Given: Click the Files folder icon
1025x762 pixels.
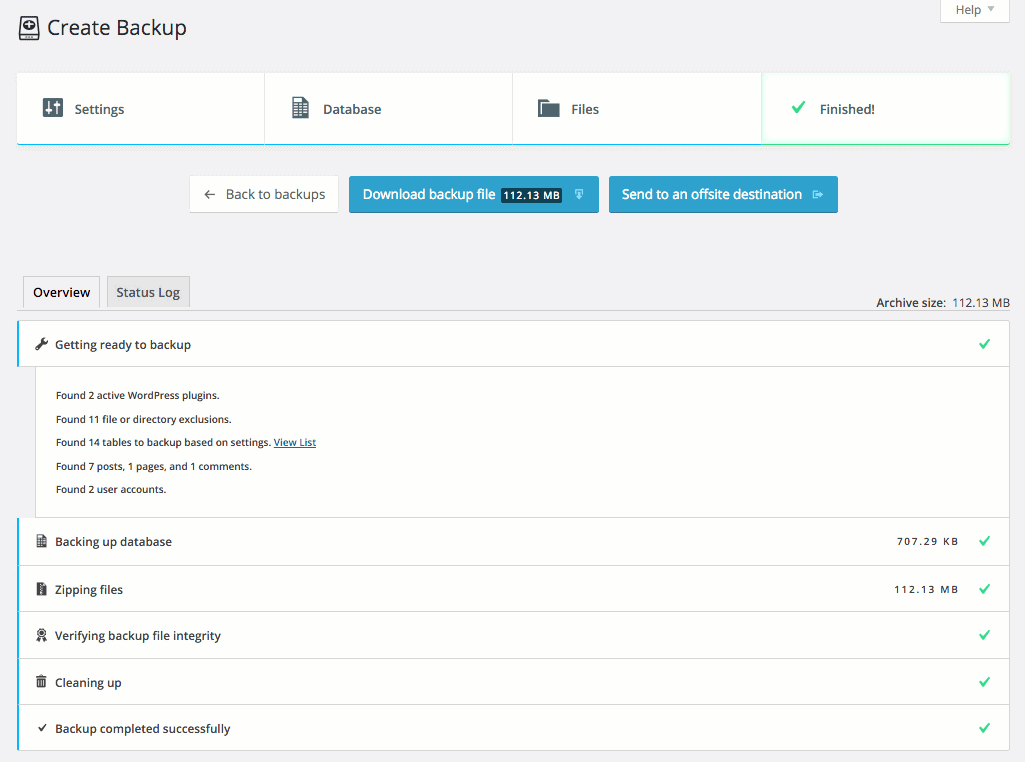Looking at the screenshot, I should click(x=548, y=108).
